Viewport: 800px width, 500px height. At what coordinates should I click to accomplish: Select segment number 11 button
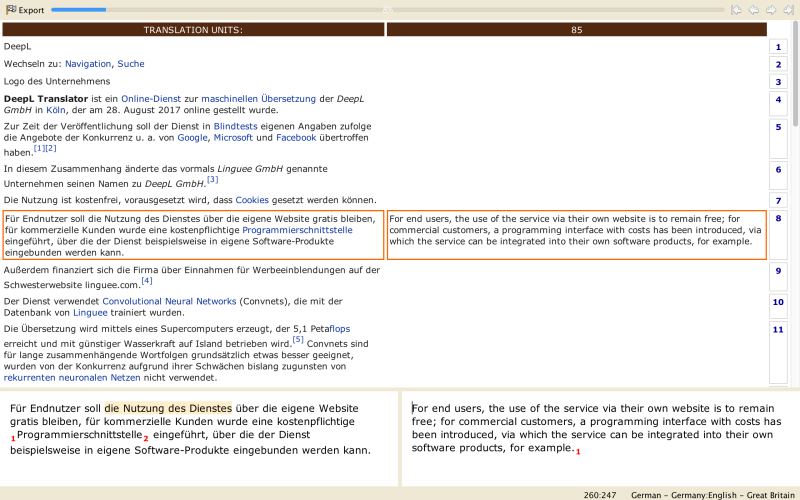tap(778, 352)
